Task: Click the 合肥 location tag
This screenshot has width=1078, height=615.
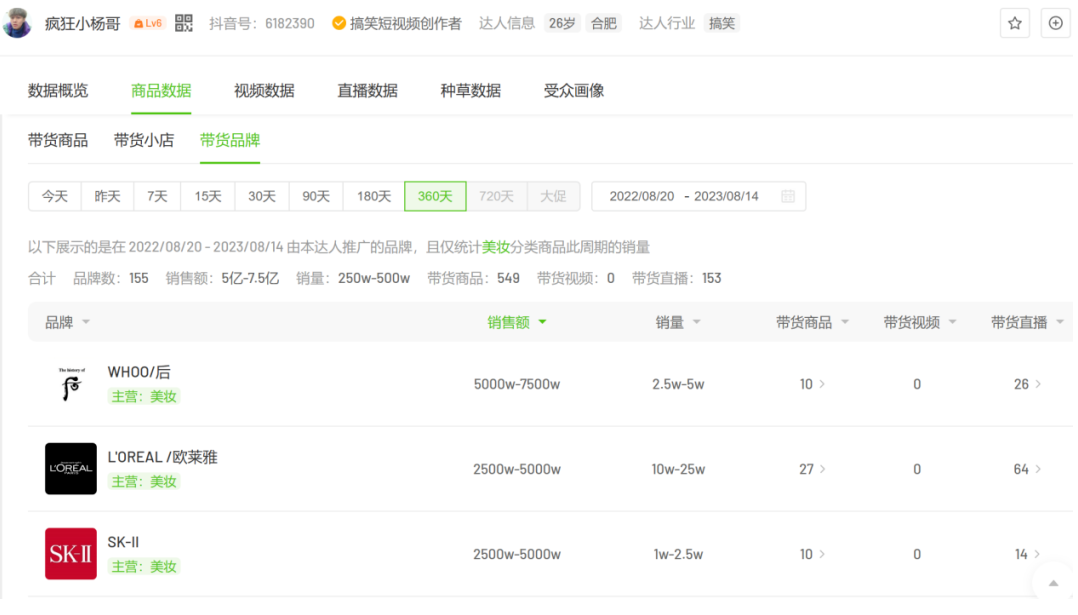Action: click(604, 23)
